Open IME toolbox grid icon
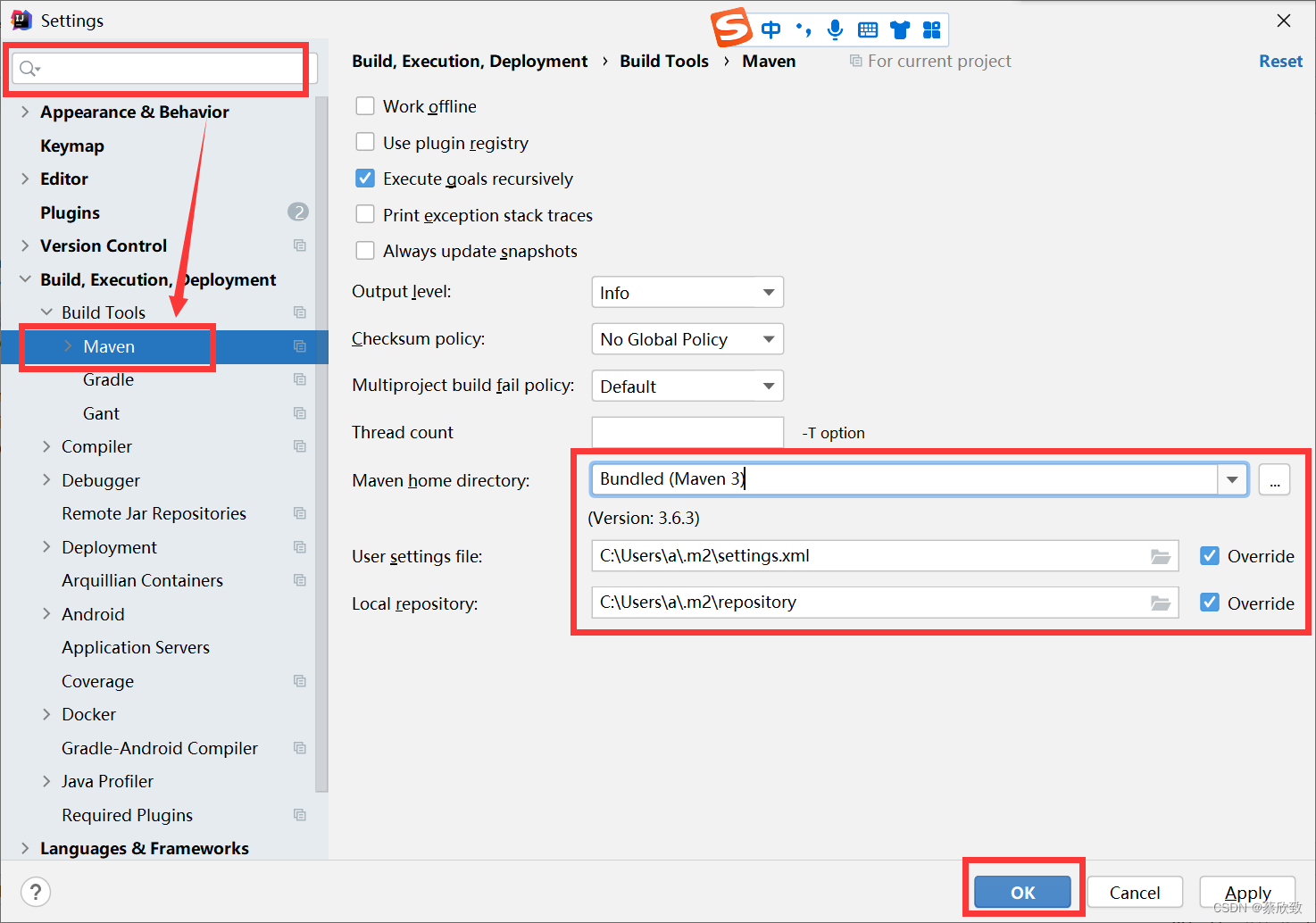Image resolution: width=1316 pixels, height=923 pixels. [x=932, y=30]
